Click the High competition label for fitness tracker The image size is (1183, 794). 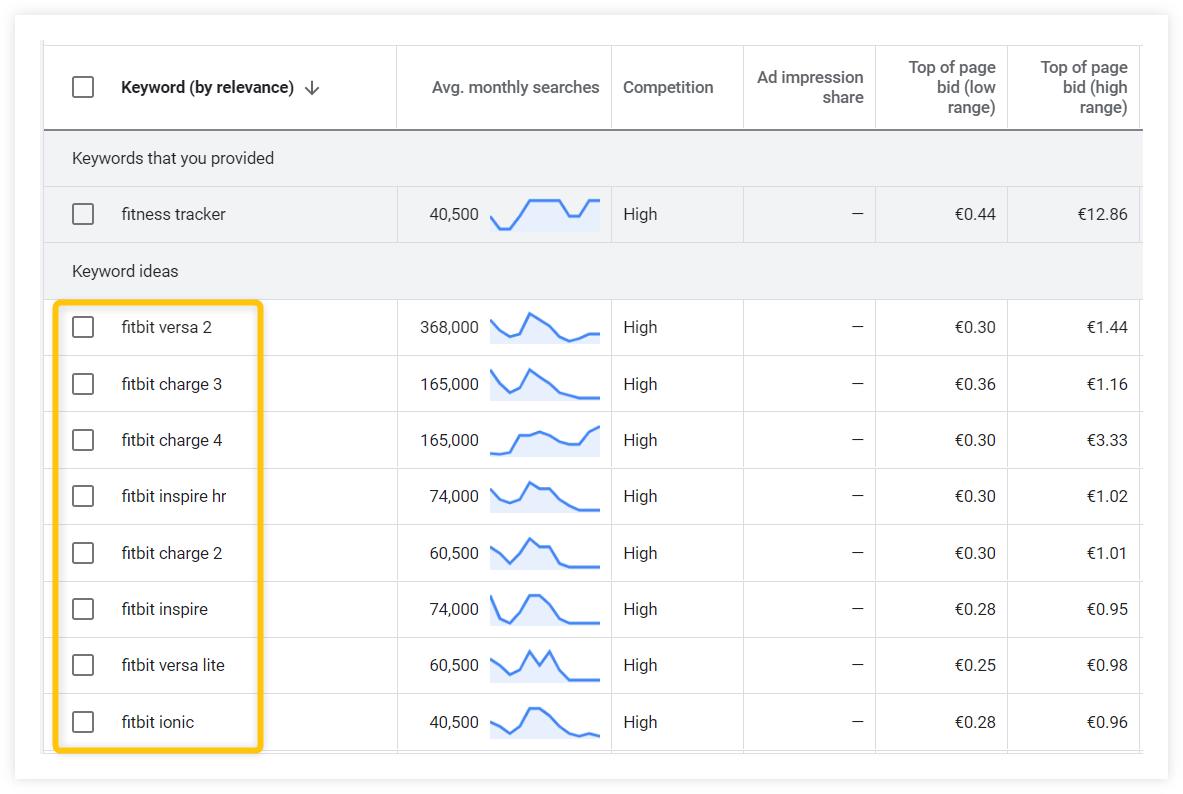[640, 213]
